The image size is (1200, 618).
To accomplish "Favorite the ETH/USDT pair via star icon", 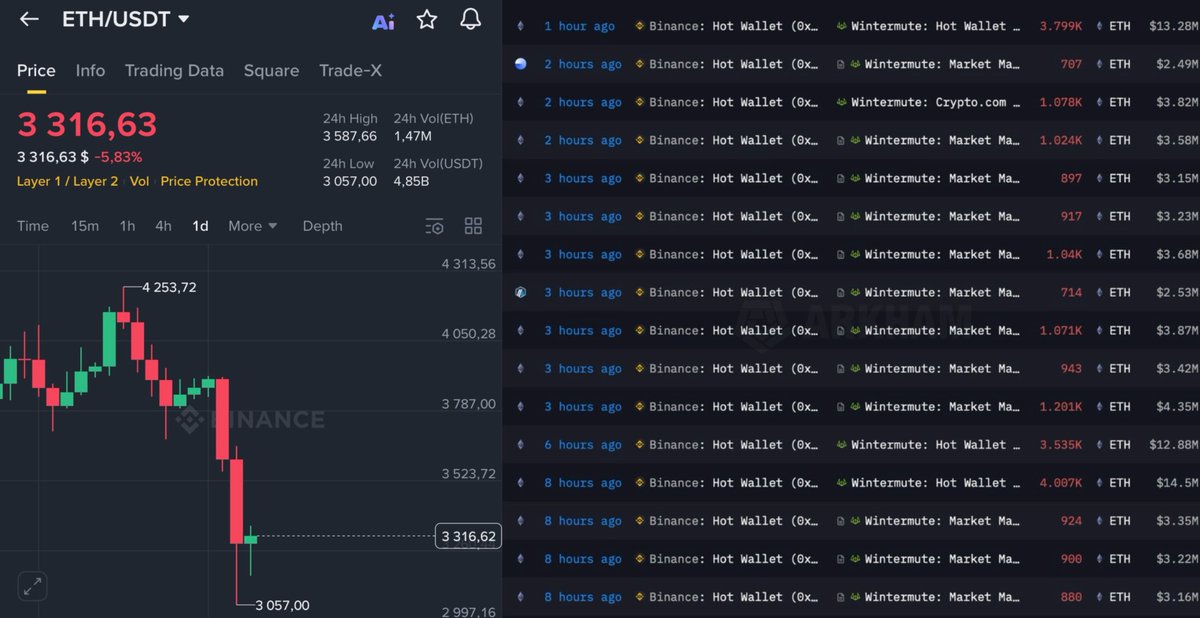I will [x=426, y=18].
